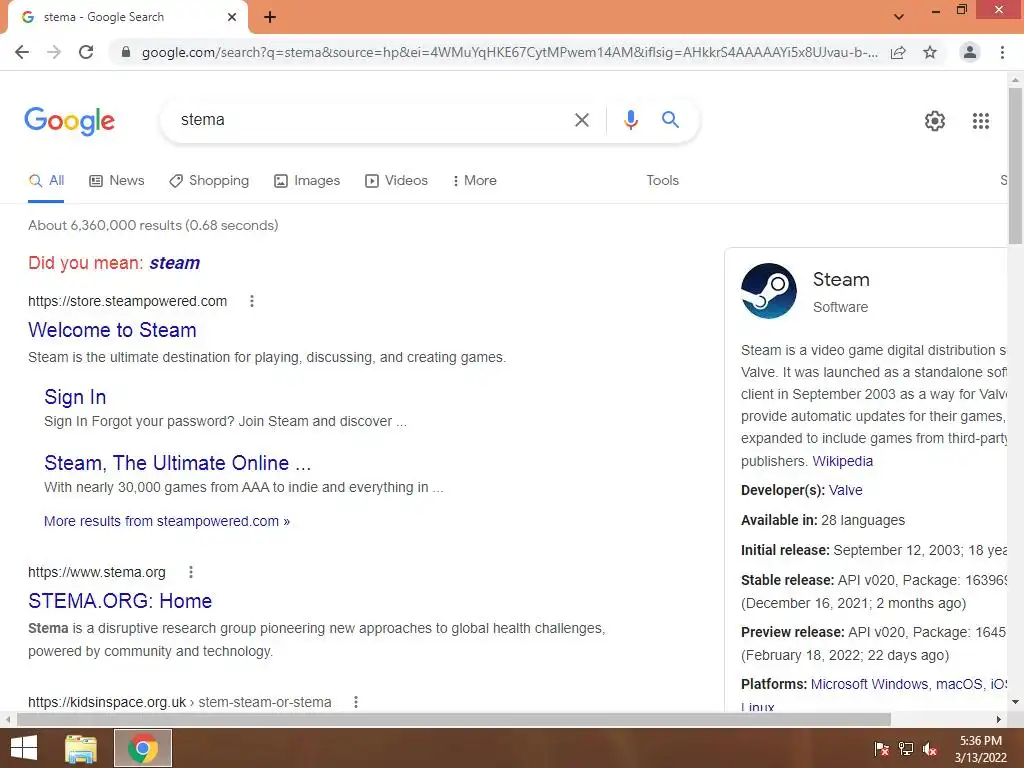Bookmark this tab with star icon

pyautogui.click(x=930, y=52)
